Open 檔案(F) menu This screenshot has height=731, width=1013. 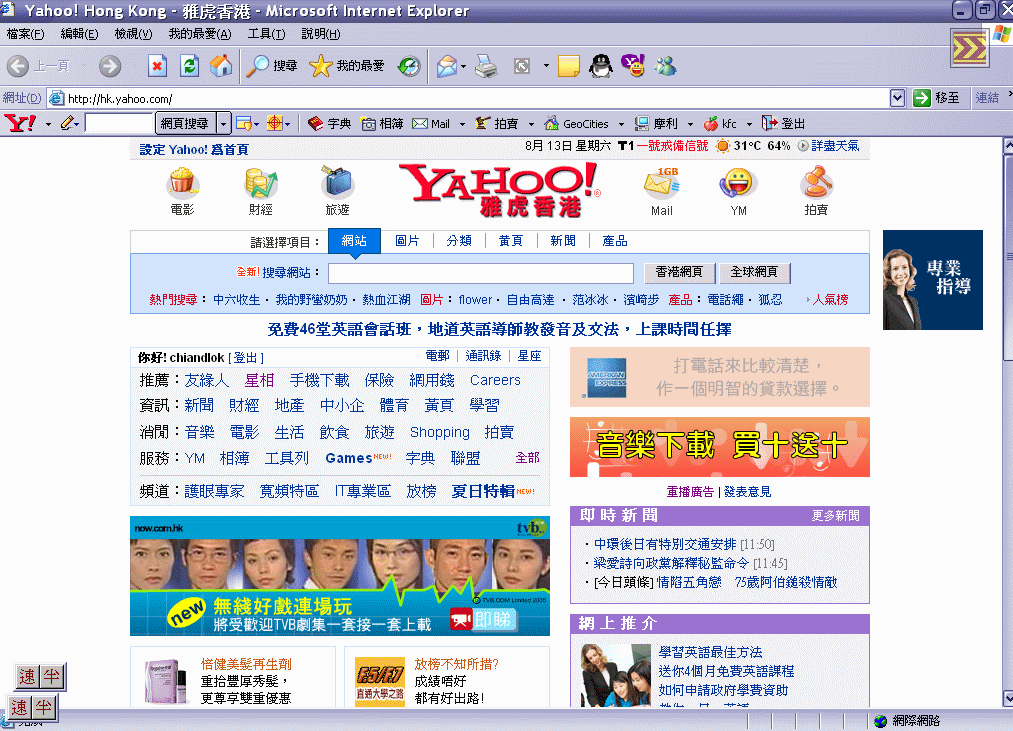(25, 34)
